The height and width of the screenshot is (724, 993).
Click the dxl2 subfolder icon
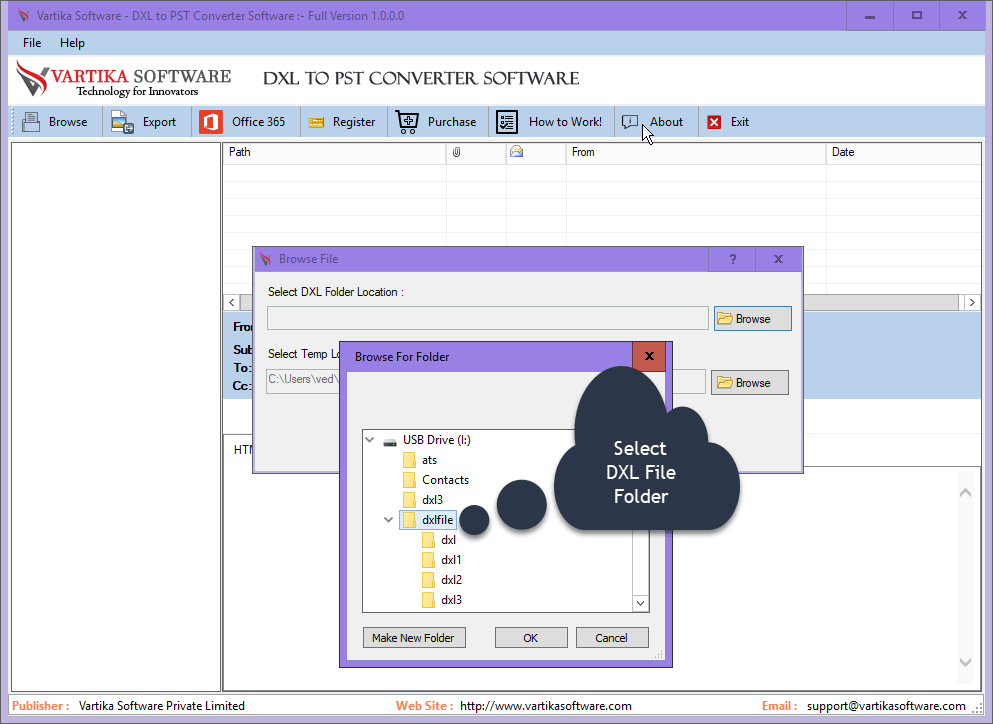click(x=429, y=580)
